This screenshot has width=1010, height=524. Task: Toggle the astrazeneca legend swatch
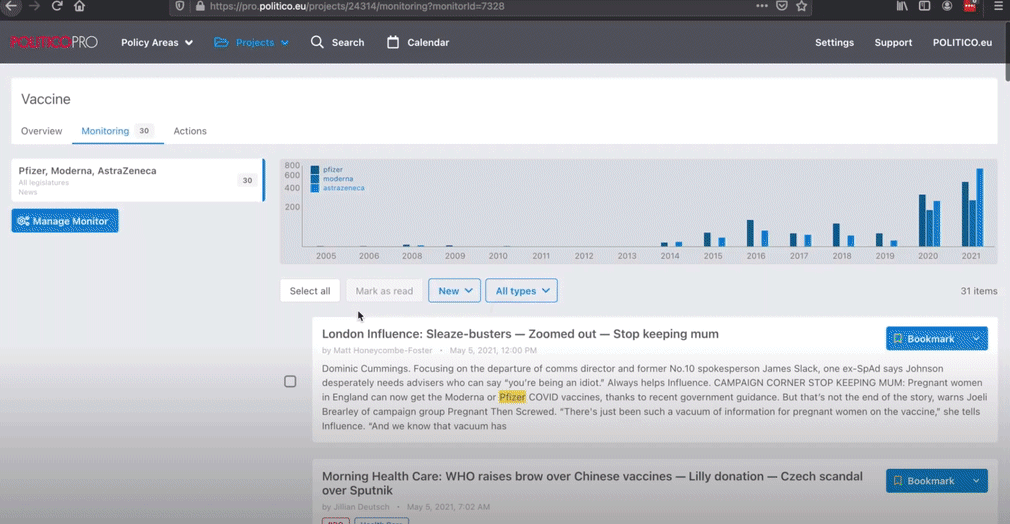click(x=315, y=188)
